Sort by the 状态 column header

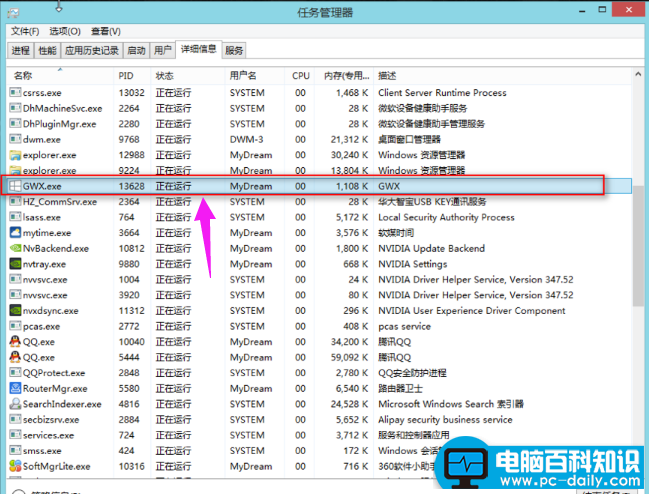coord(187,76)
